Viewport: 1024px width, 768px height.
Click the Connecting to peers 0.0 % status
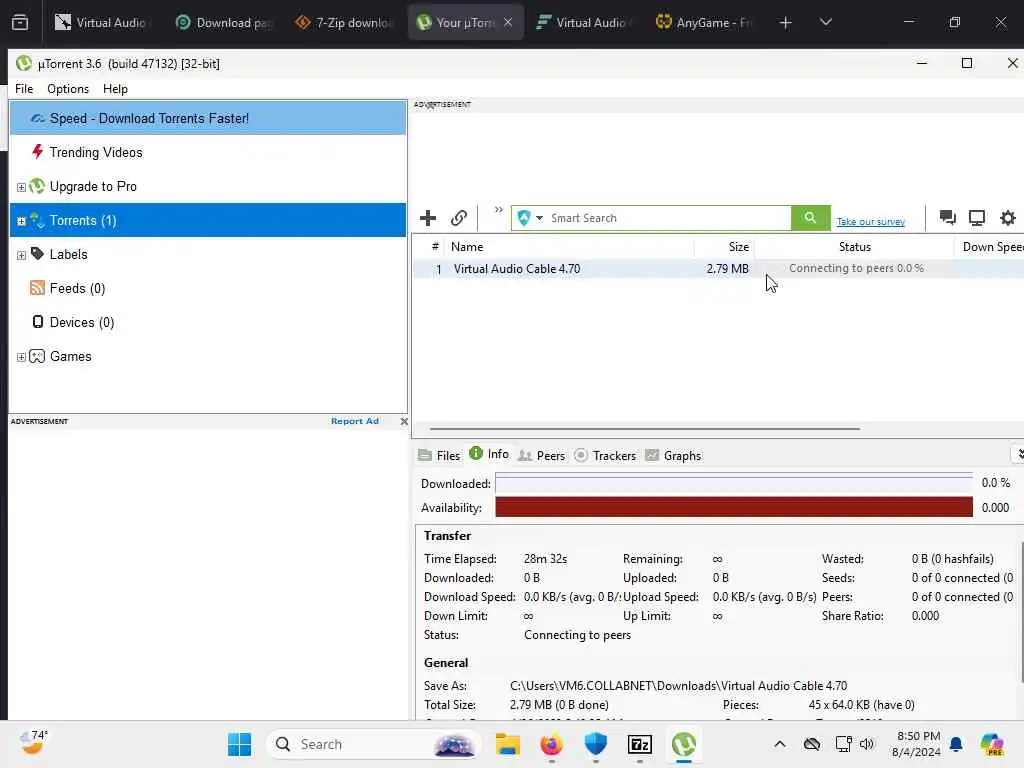(x=856, y=268)
